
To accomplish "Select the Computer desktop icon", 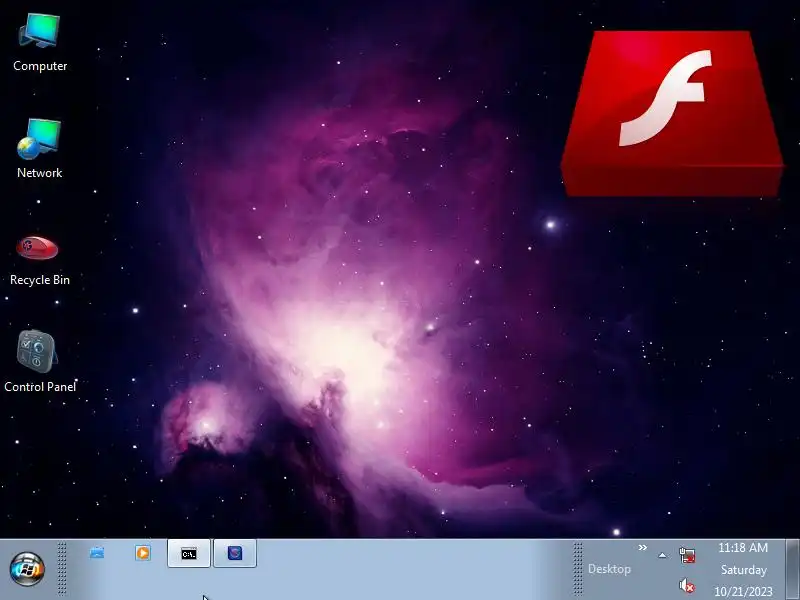I will (40, 43).
